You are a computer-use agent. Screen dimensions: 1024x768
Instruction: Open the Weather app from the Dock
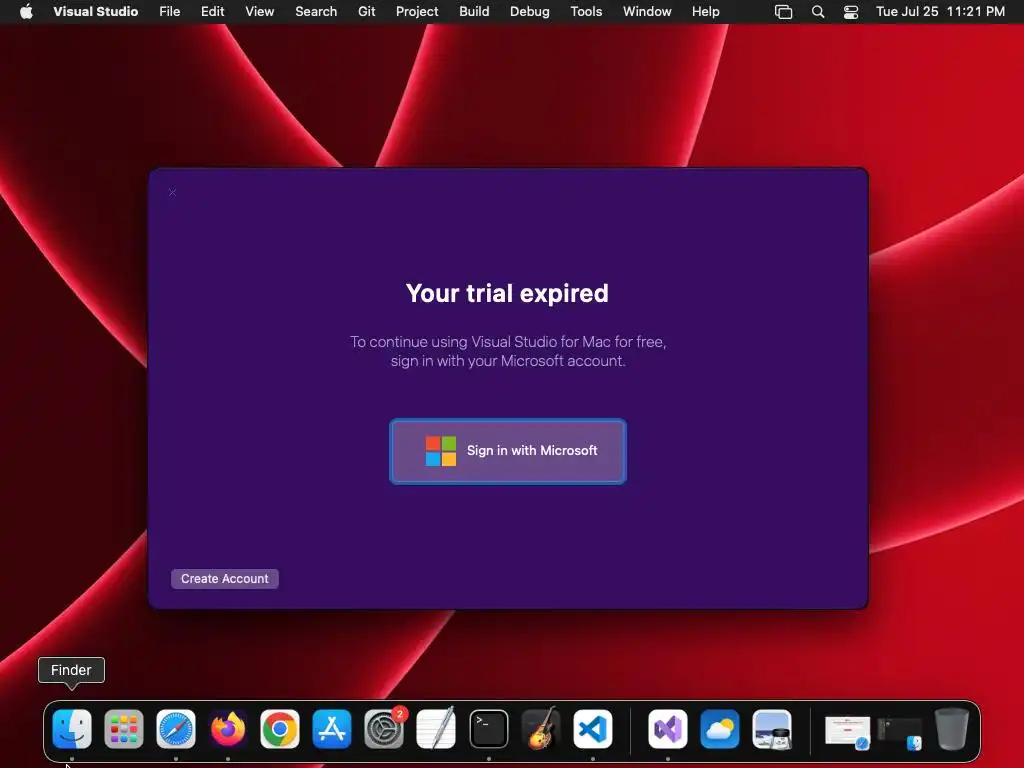720,729
